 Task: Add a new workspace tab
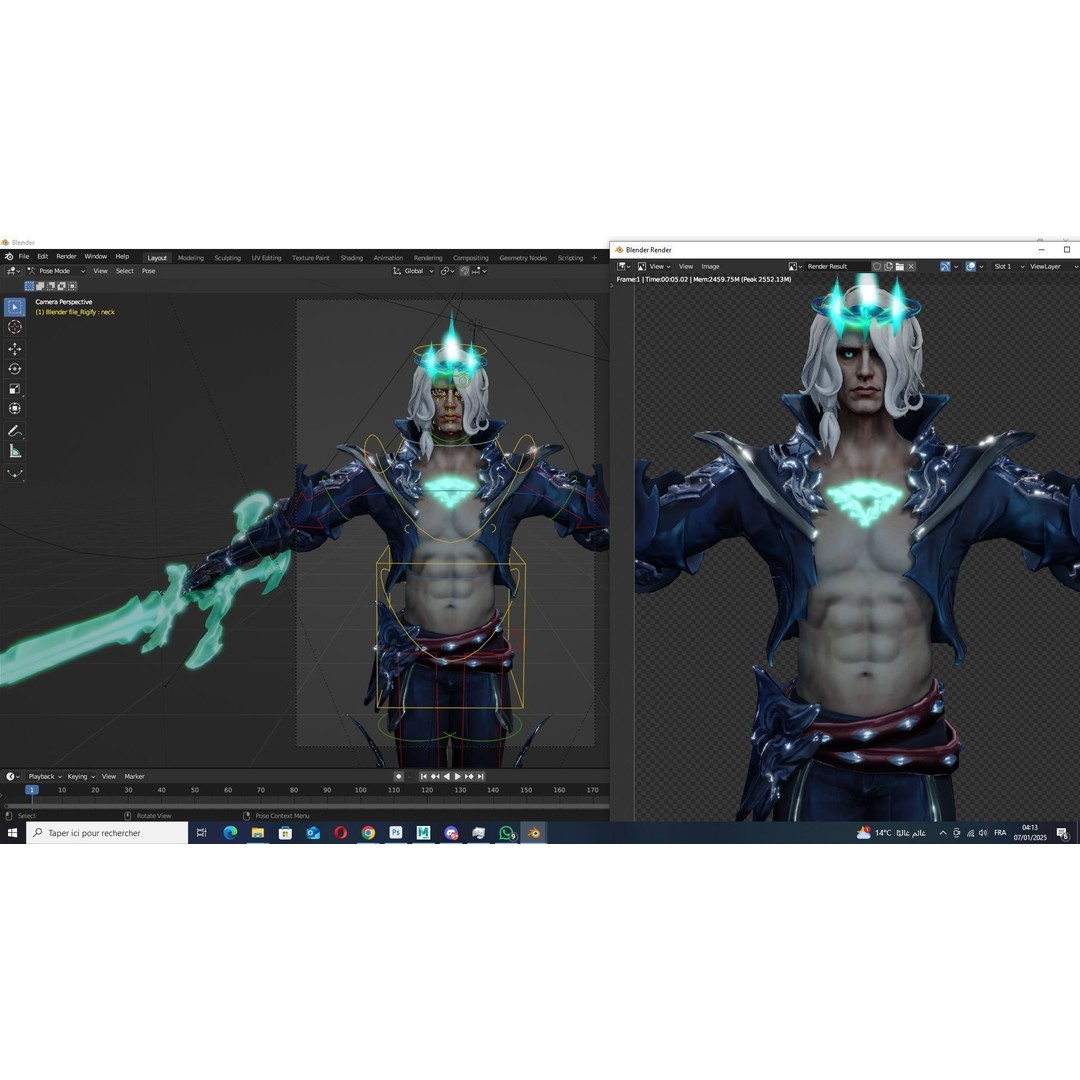pyautogui.click(x=594, y=258)
